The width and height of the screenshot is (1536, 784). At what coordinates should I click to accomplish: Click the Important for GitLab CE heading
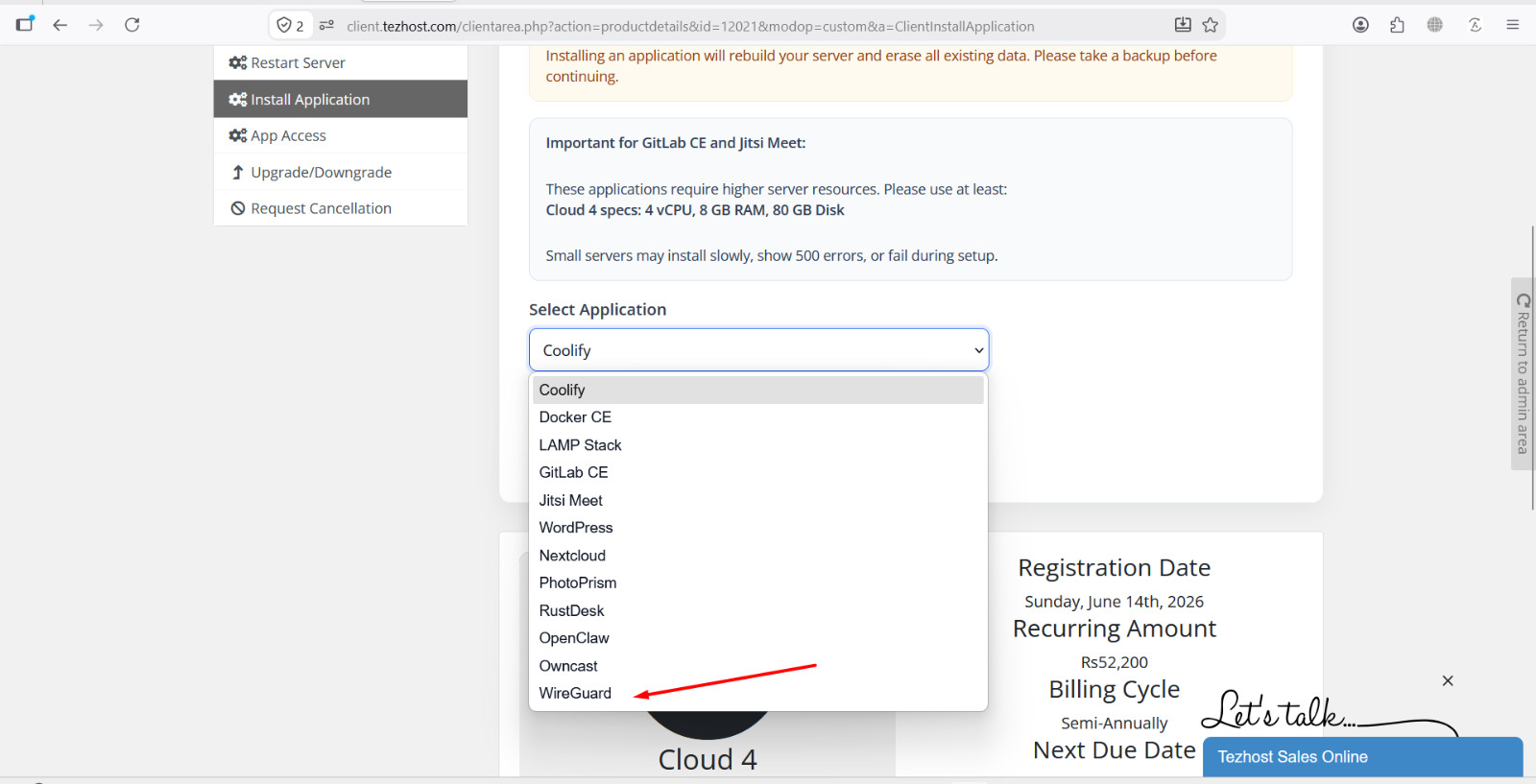pyautogui.click(x=676, y=143)
